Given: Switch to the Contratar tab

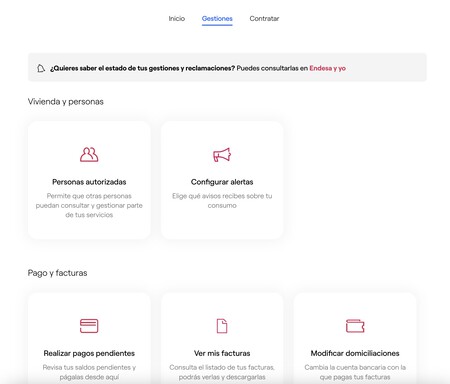Looking at the screenshot, I should click(264, 19).
